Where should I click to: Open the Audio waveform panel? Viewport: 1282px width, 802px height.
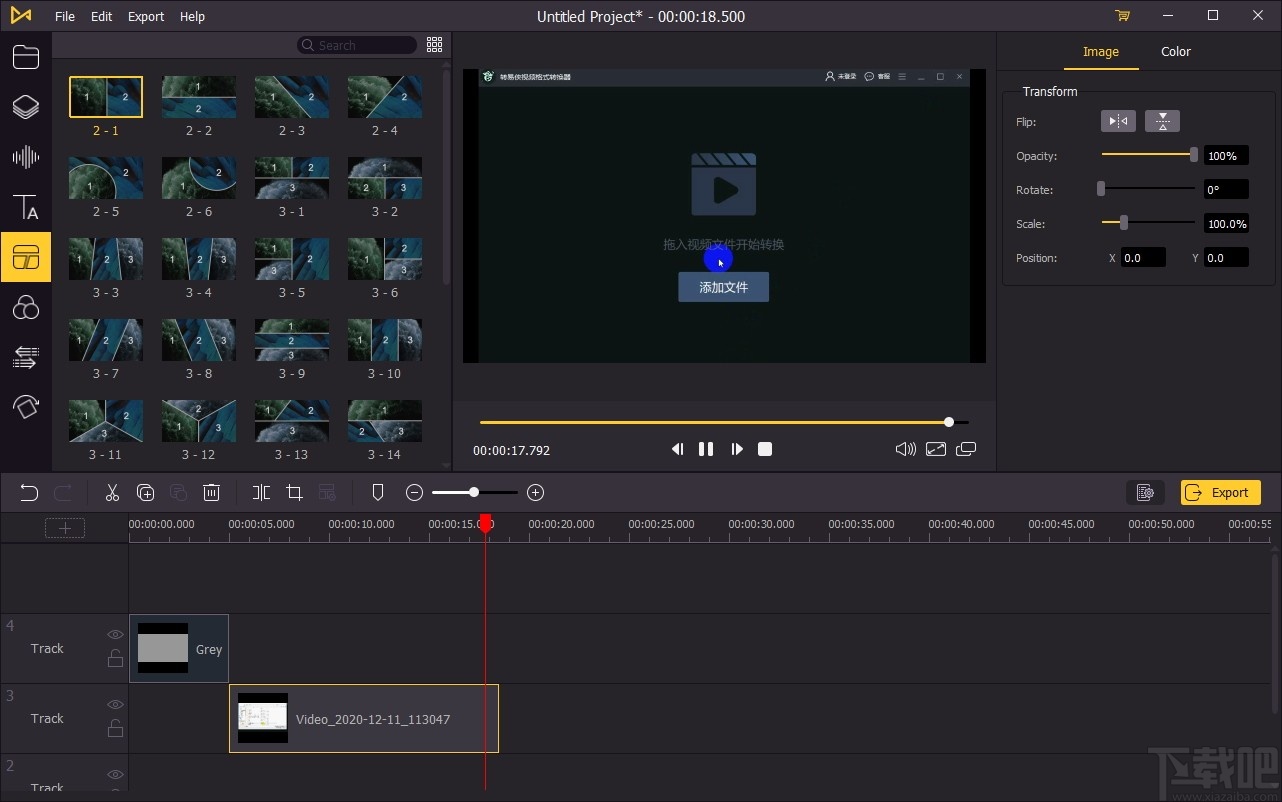tap(25, 157)
